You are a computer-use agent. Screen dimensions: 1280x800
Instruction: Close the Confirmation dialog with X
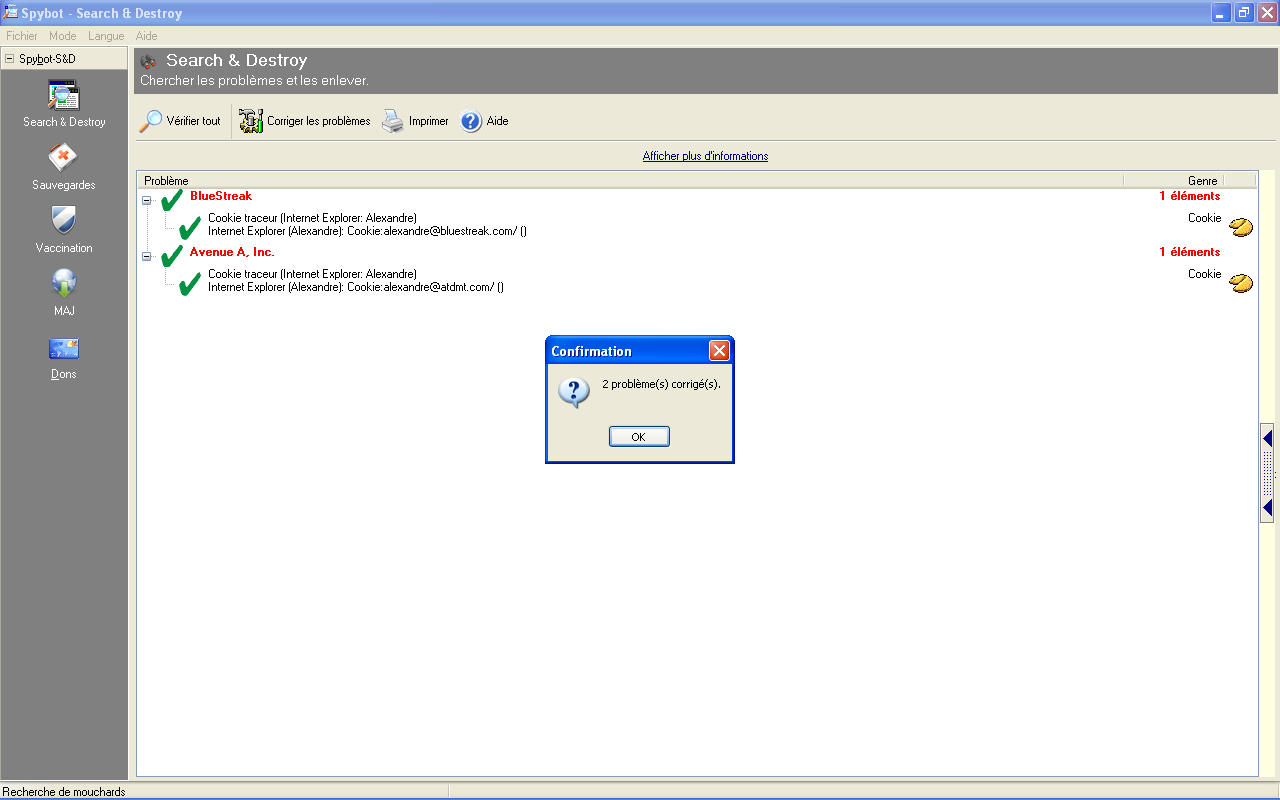pos(719,351)
